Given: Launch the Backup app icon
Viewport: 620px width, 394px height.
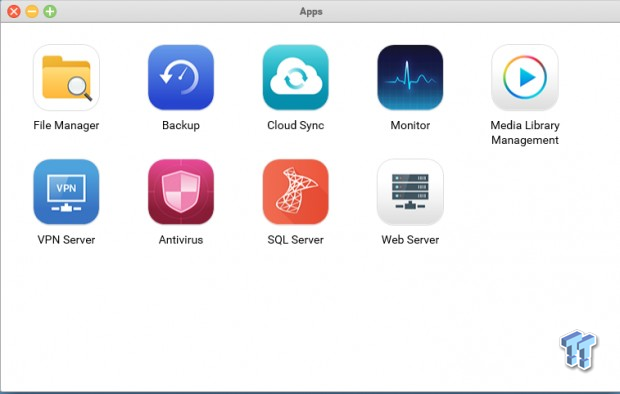Looking at the screenshot, I should pyautogui.click(x=181, y=78).
